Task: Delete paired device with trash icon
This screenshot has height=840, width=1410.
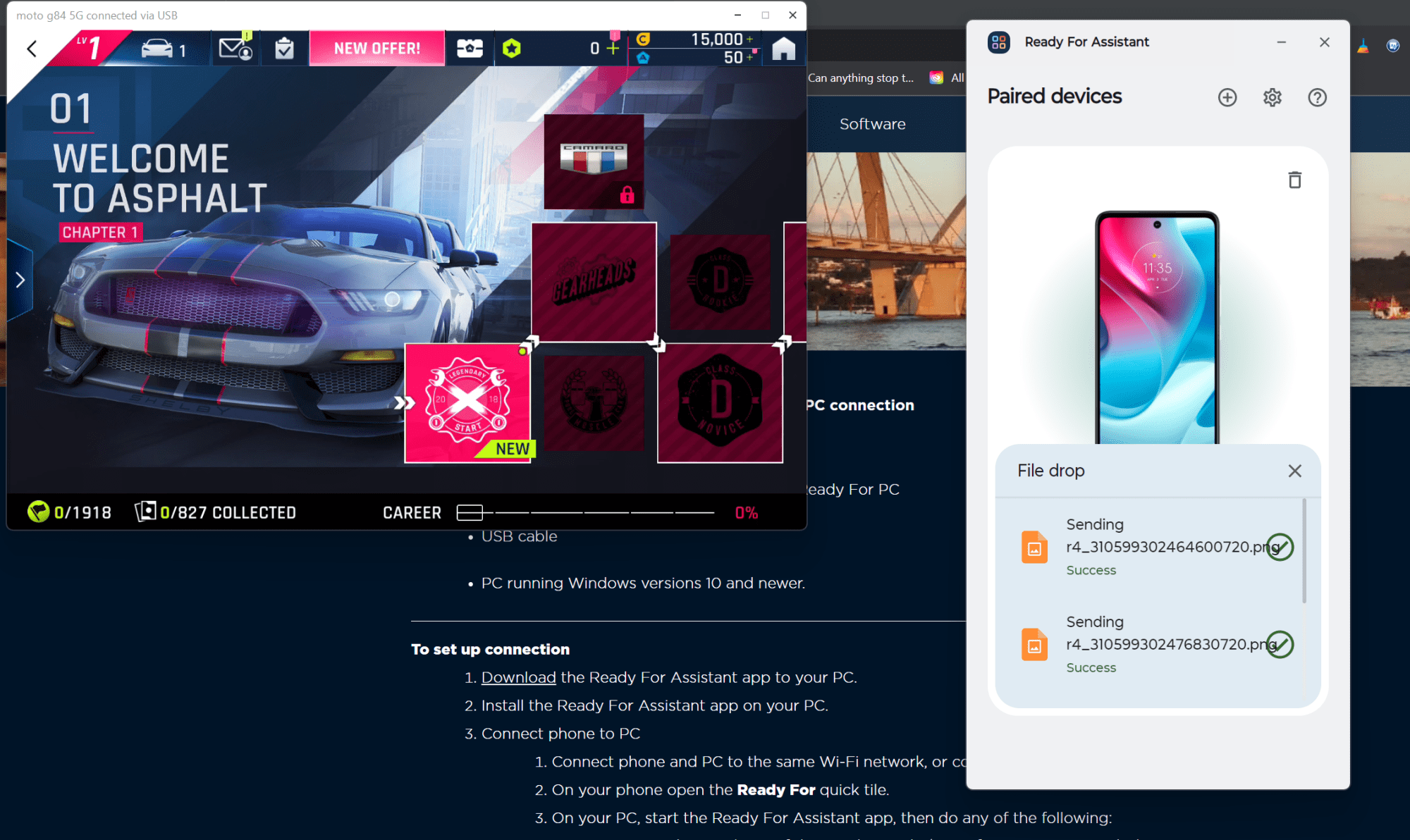Action: pos(1294,180)
